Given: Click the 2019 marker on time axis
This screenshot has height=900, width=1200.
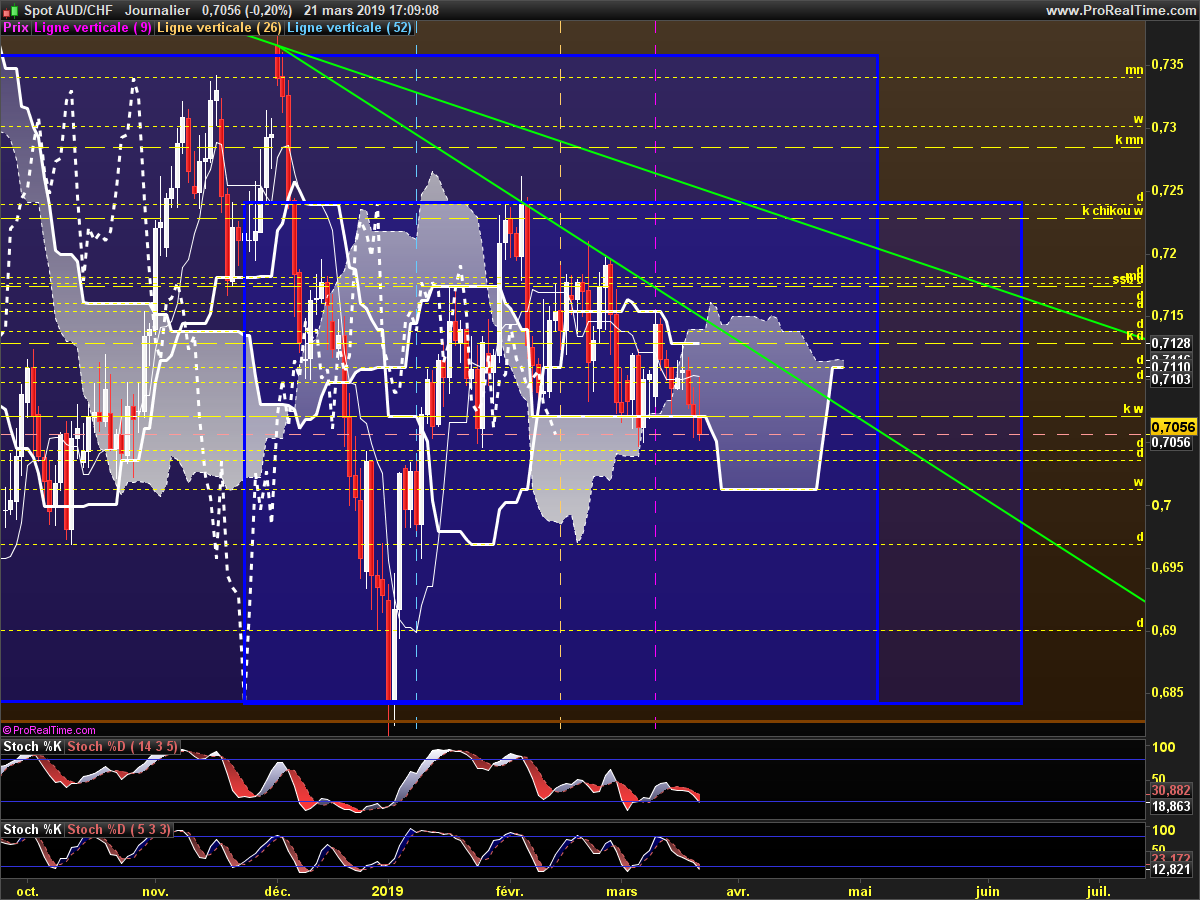Looking at the screenshot, I should click(x=387, y=890).
